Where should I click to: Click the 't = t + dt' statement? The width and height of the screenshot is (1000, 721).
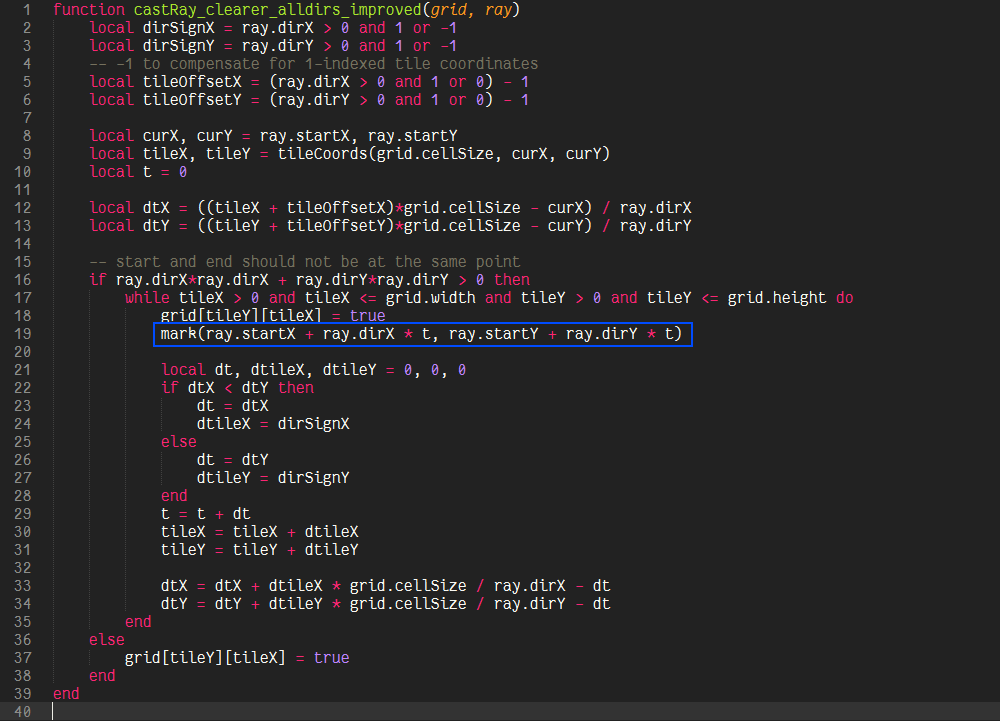pos(205,514)
